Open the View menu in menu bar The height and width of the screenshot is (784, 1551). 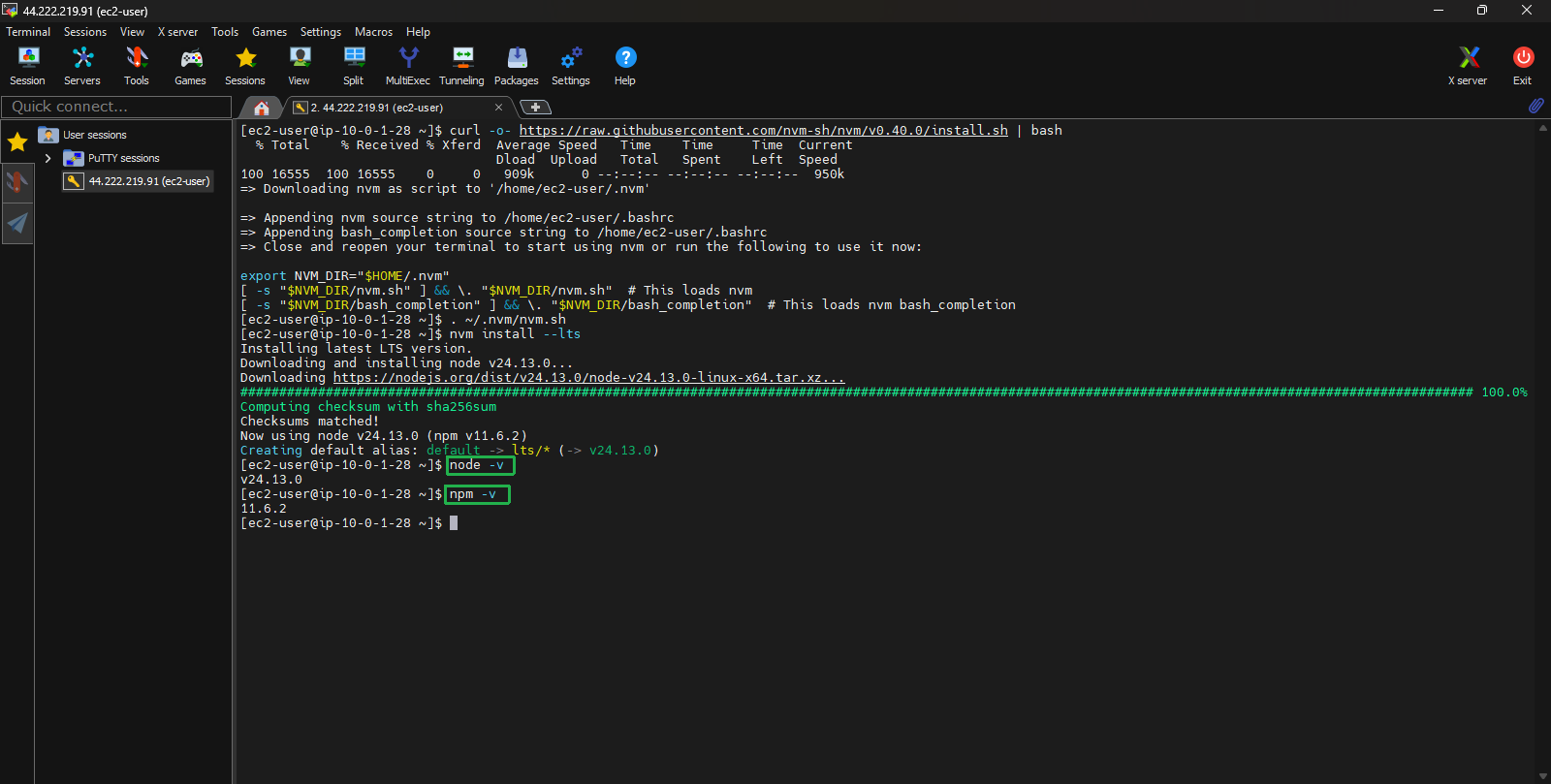point(132,32)
